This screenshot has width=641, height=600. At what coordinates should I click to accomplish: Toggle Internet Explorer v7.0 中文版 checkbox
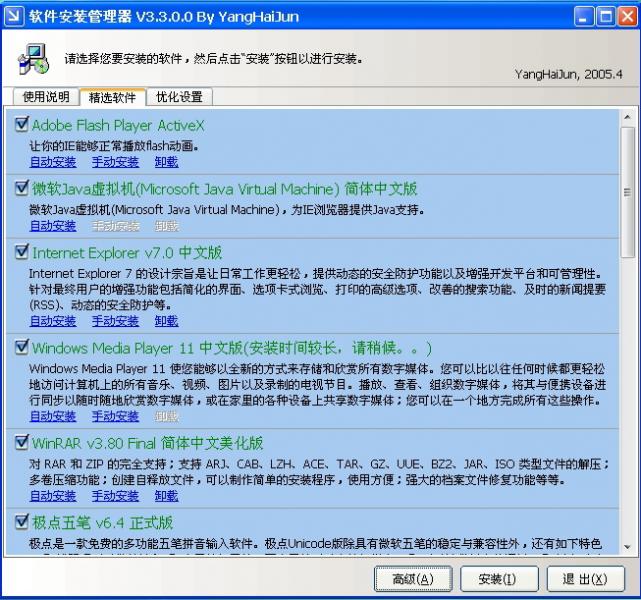21,252
